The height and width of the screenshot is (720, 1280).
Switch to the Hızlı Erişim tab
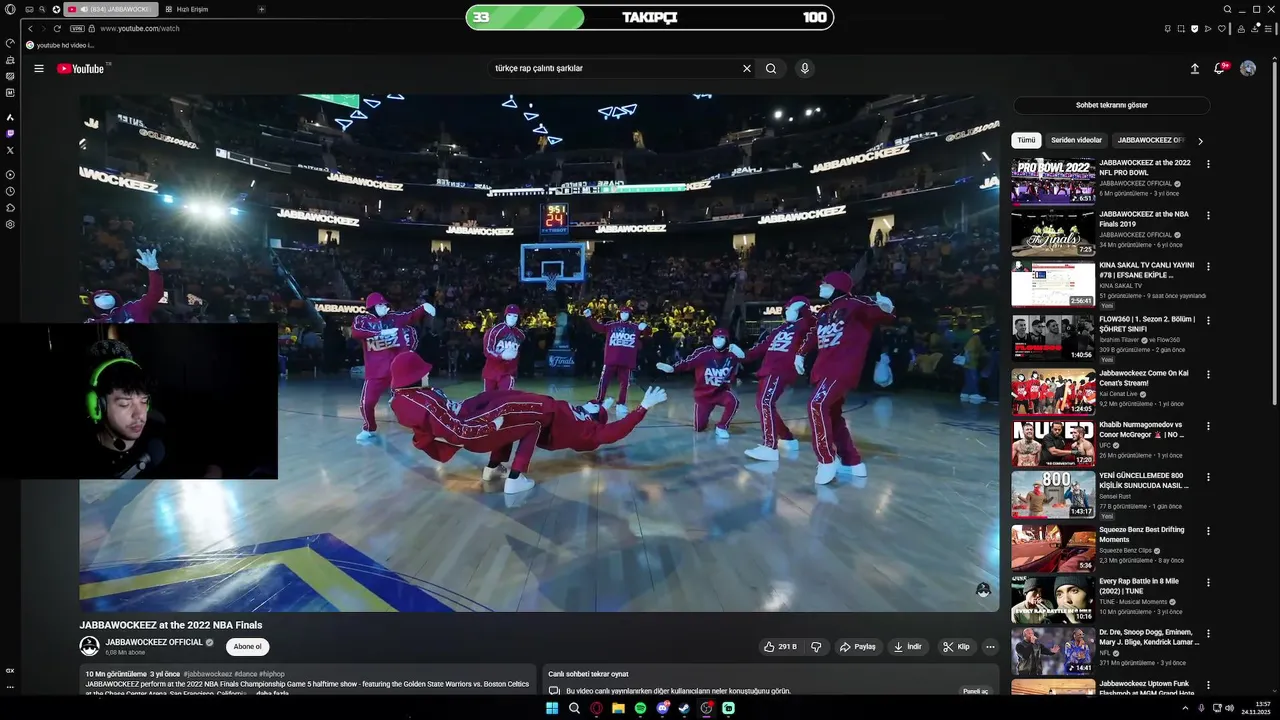point(185,9)
